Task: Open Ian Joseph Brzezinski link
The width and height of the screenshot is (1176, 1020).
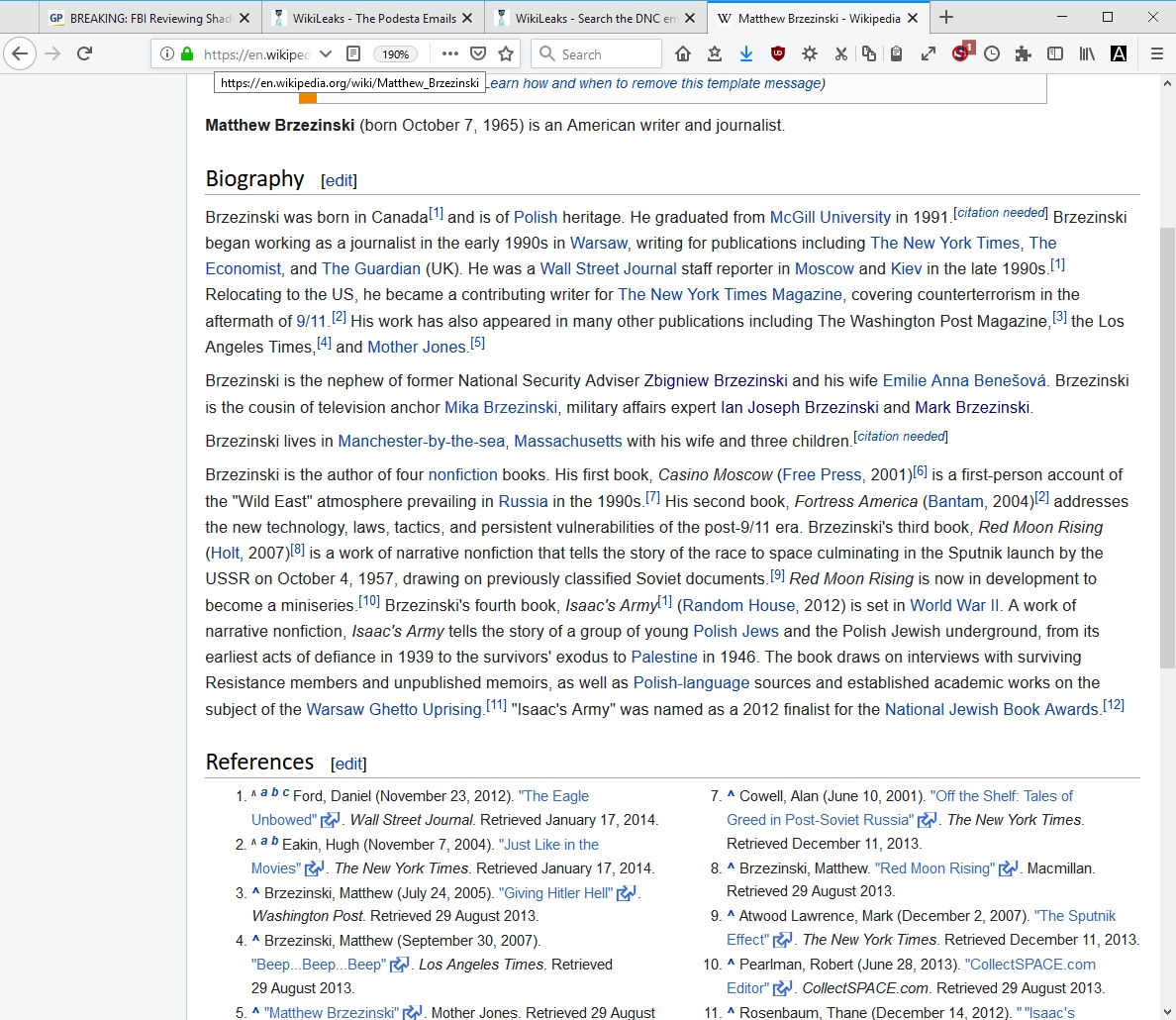Action: 800,408
